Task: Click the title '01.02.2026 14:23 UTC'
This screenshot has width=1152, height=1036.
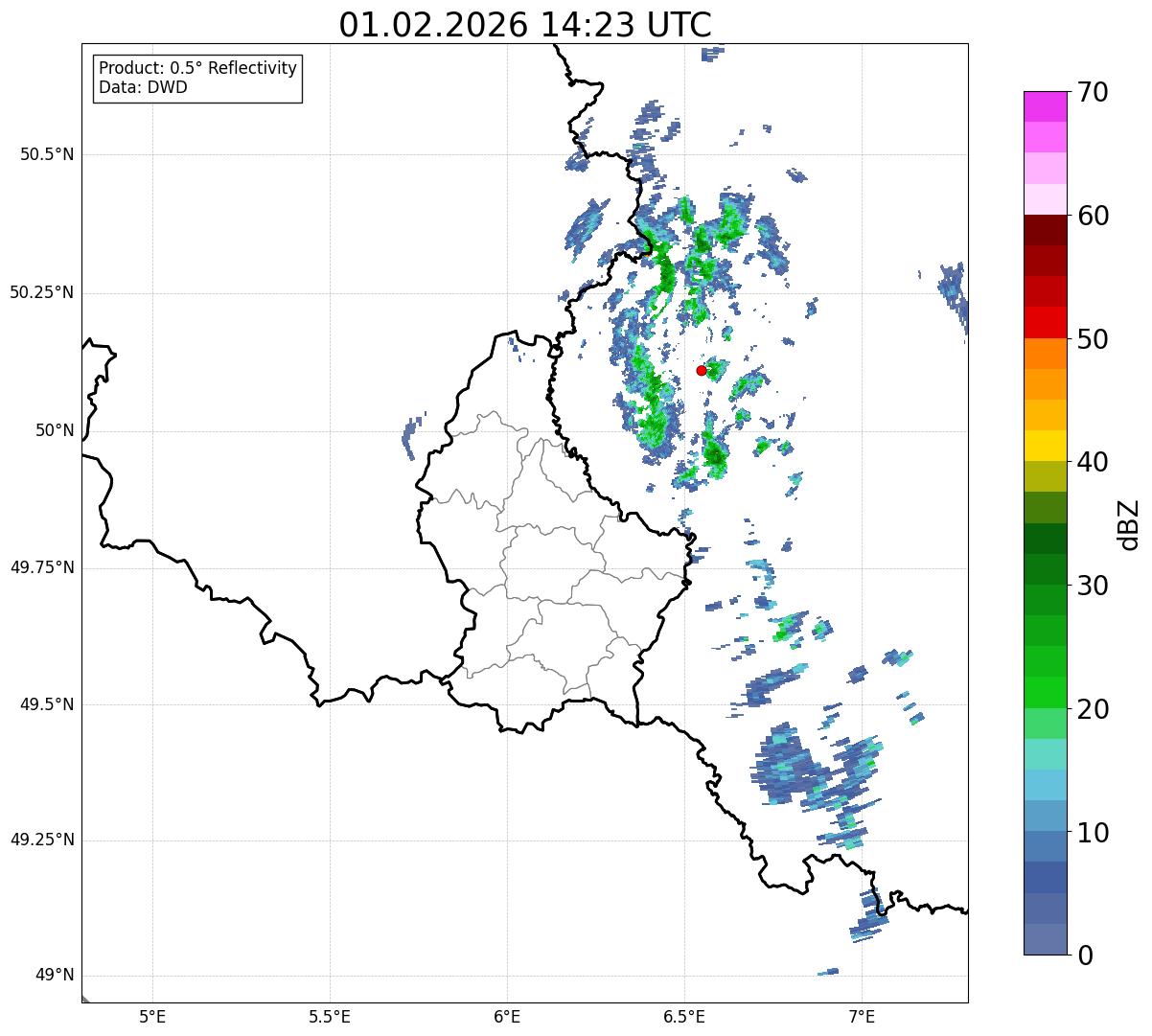Action: (525, 25)
